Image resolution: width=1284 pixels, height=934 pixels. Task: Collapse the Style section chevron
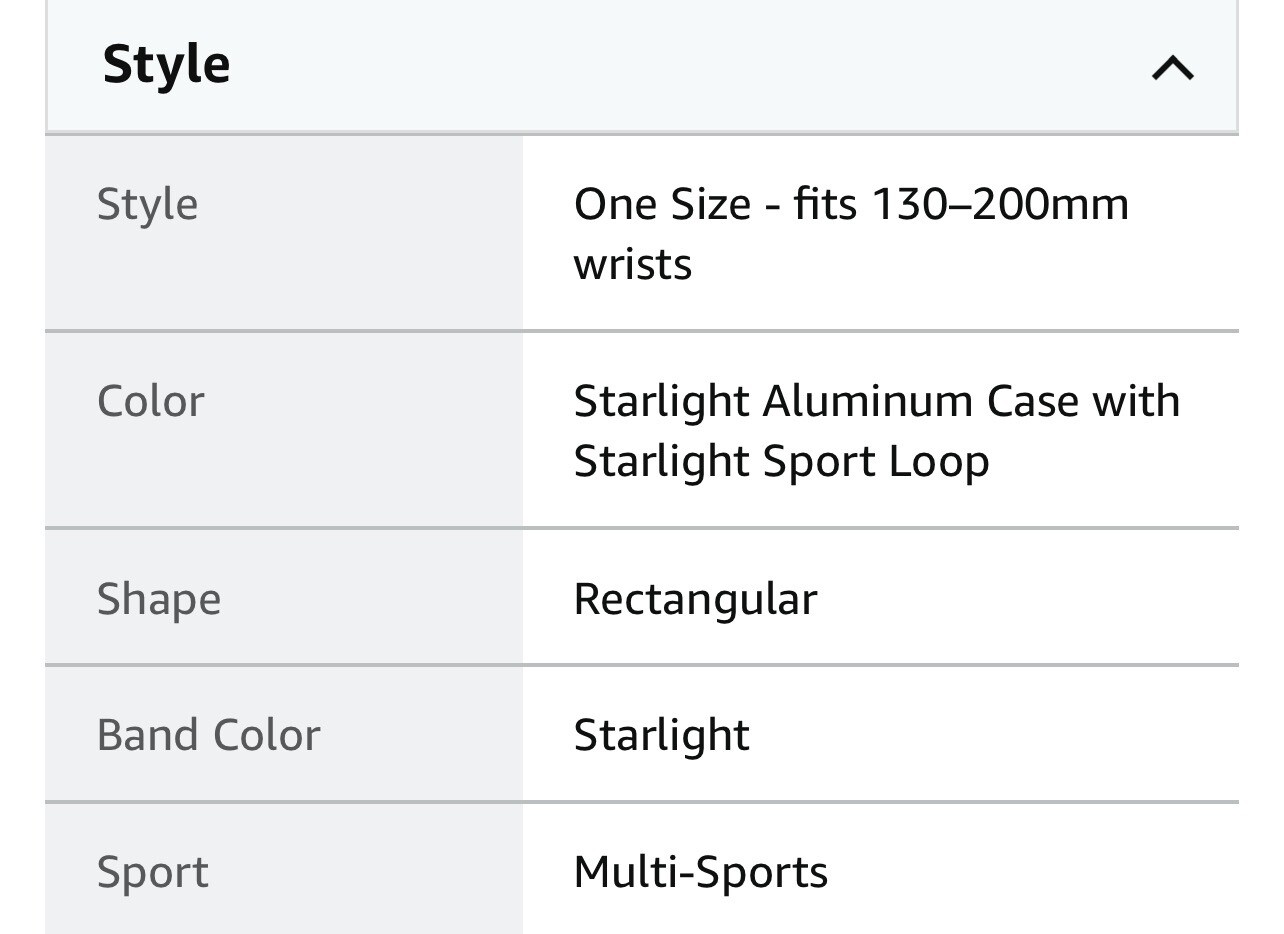pyautogui.click(x=1173, y=68)
